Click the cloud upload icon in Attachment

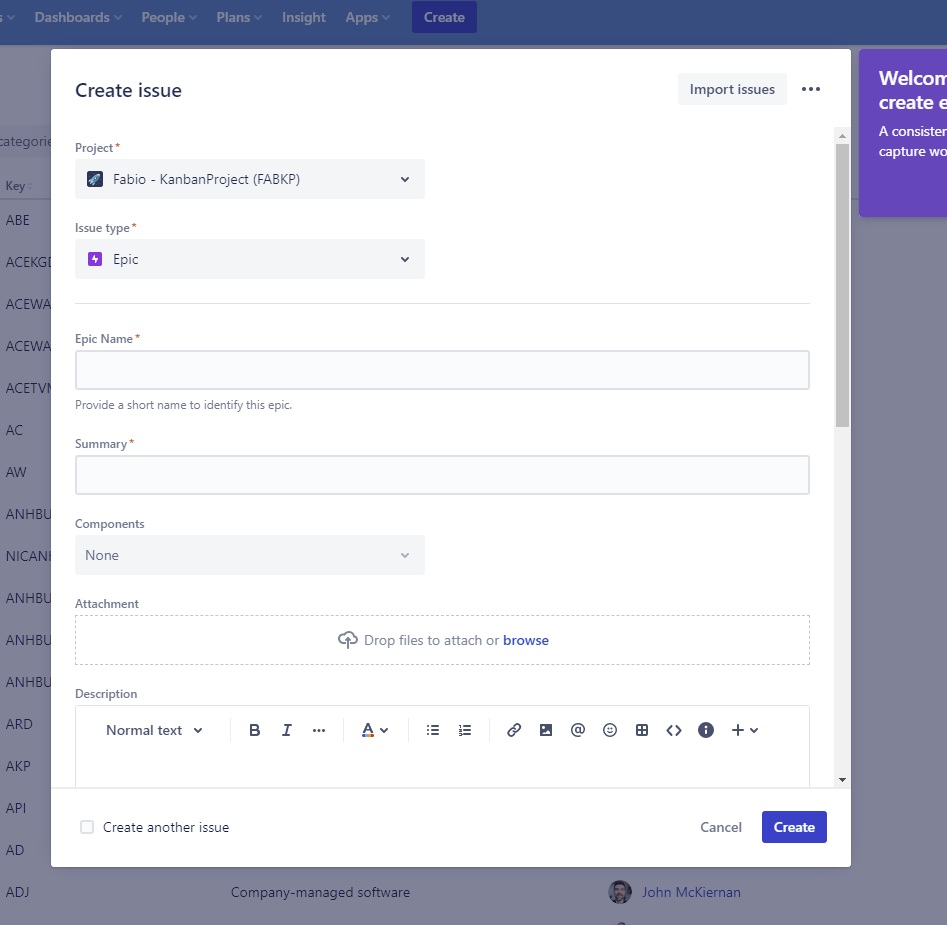(347, 640)
